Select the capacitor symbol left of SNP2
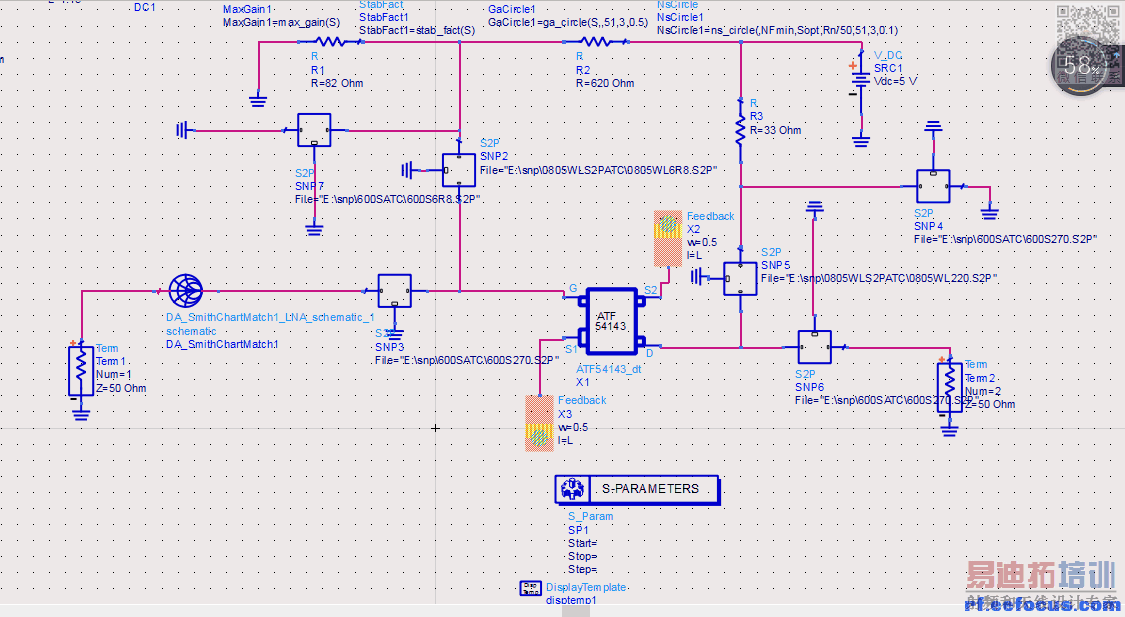This screenshot has width=1125, height=617. (409, 170)
